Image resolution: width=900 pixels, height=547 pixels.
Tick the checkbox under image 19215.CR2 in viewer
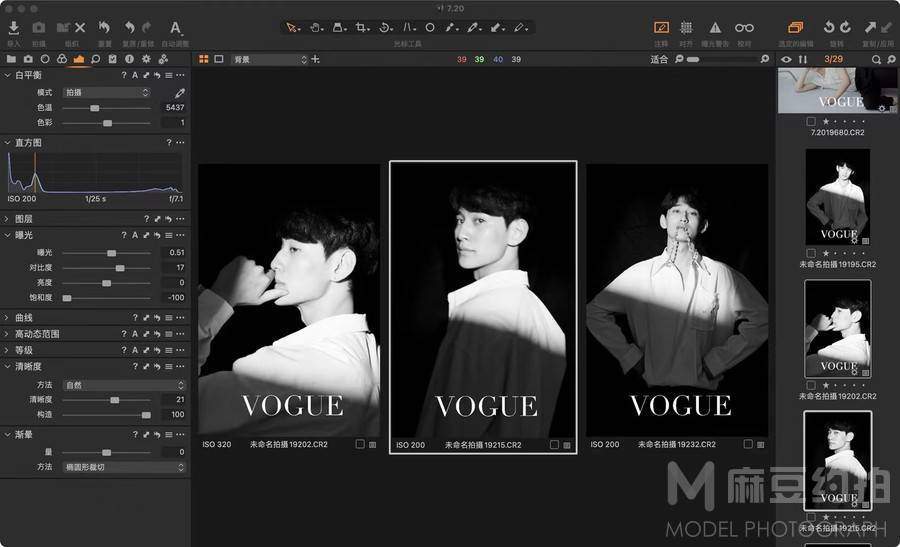pos(554,445)
